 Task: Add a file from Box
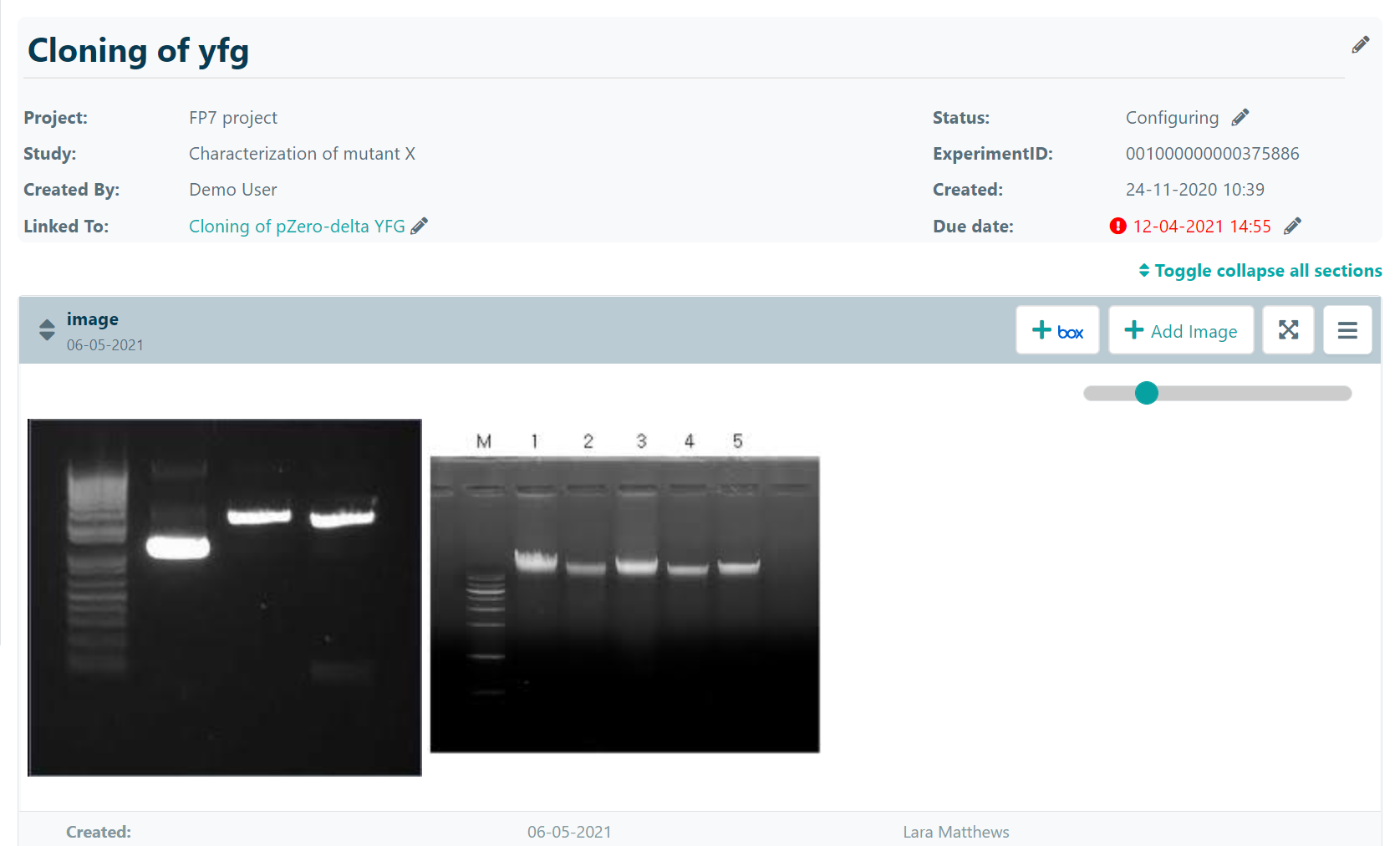pos(1057,330)
